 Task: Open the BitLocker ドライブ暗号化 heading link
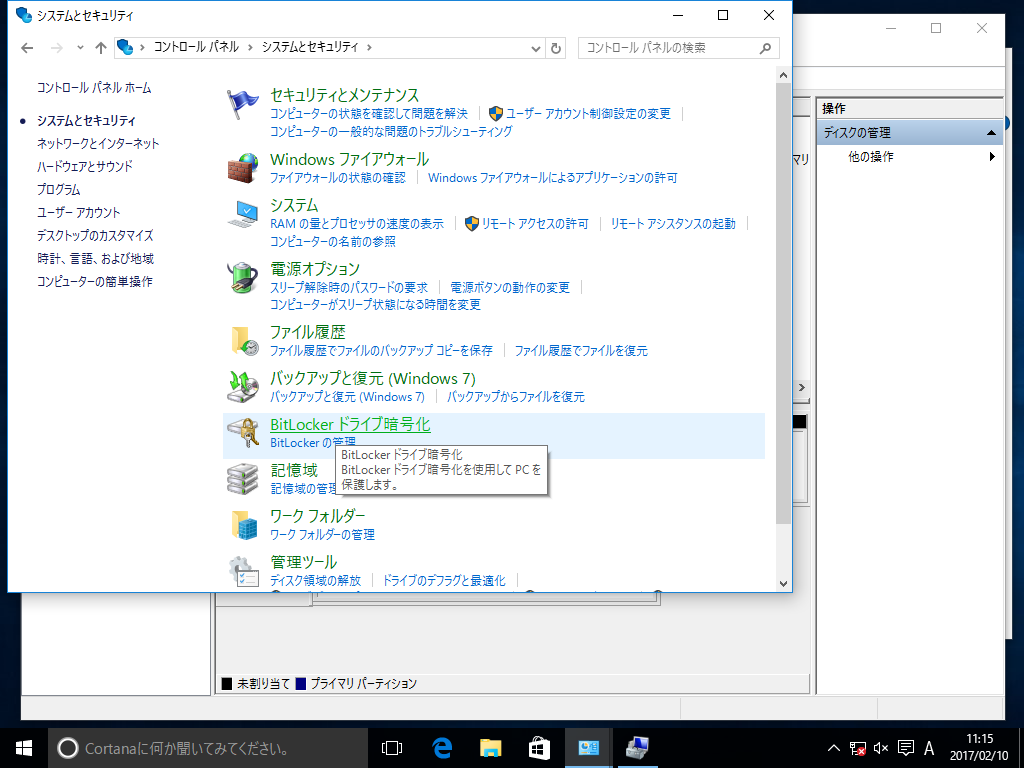coord(350,424)
